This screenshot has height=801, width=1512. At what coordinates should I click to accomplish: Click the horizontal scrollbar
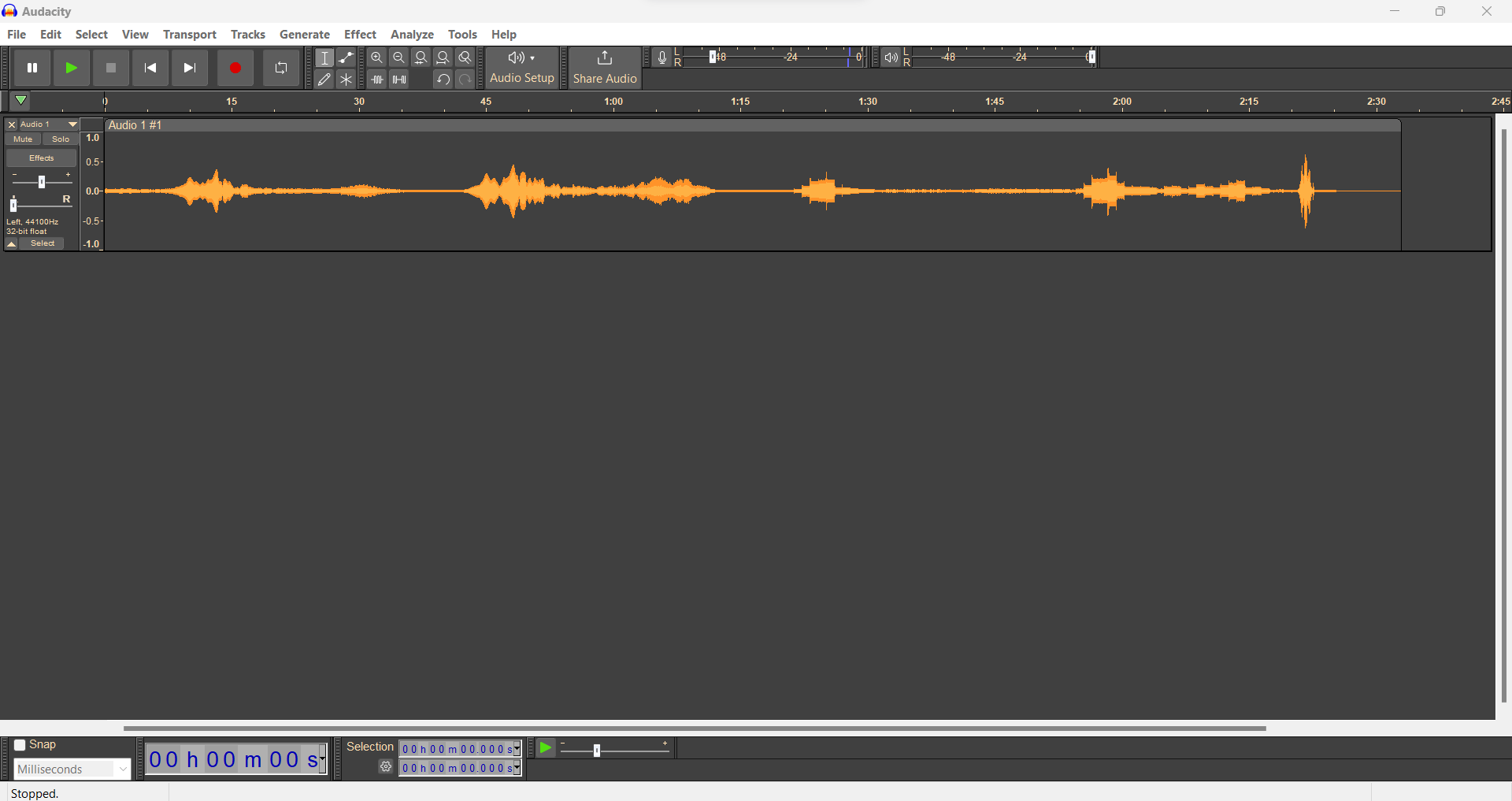point(695,729)
